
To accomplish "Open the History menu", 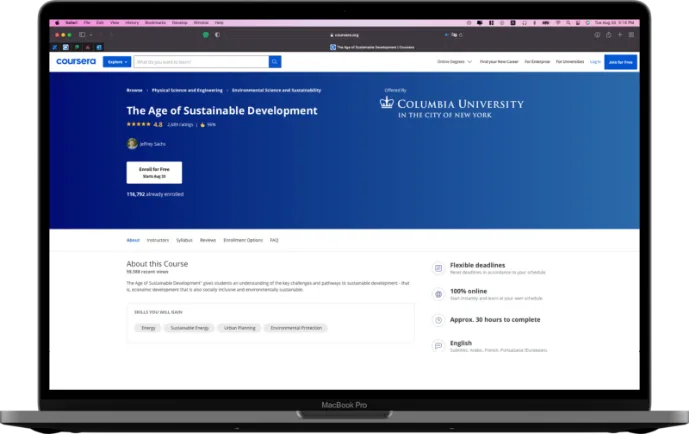I will click(132, 23).
